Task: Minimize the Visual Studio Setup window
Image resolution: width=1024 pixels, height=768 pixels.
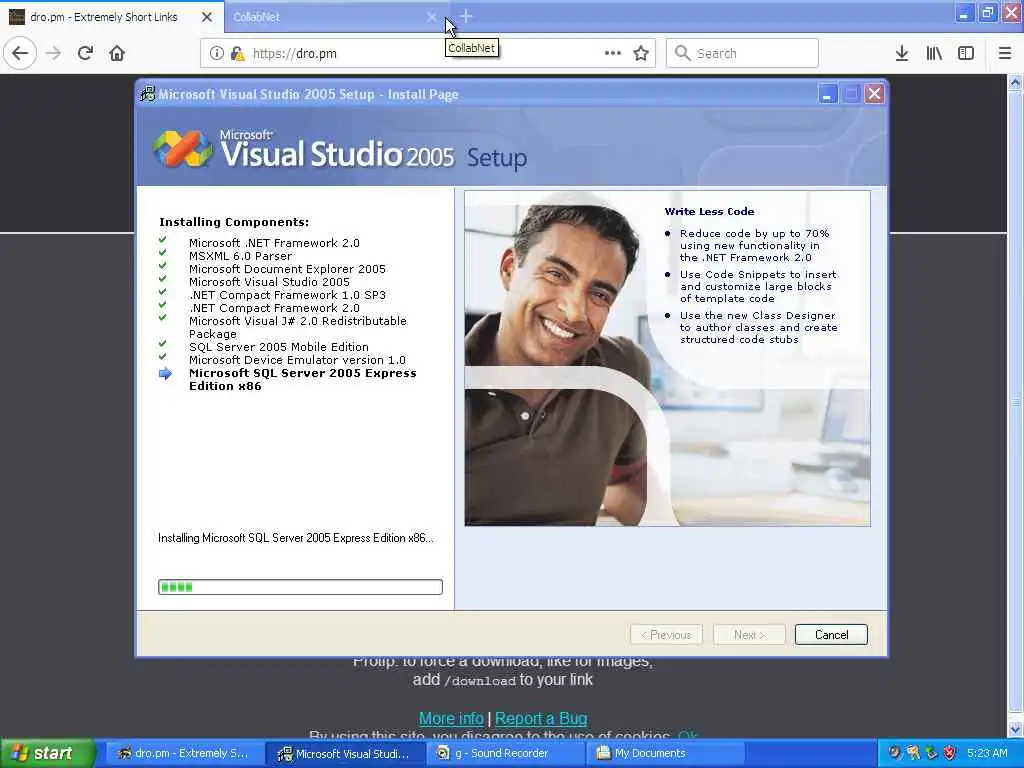Action: coord(827,94)
